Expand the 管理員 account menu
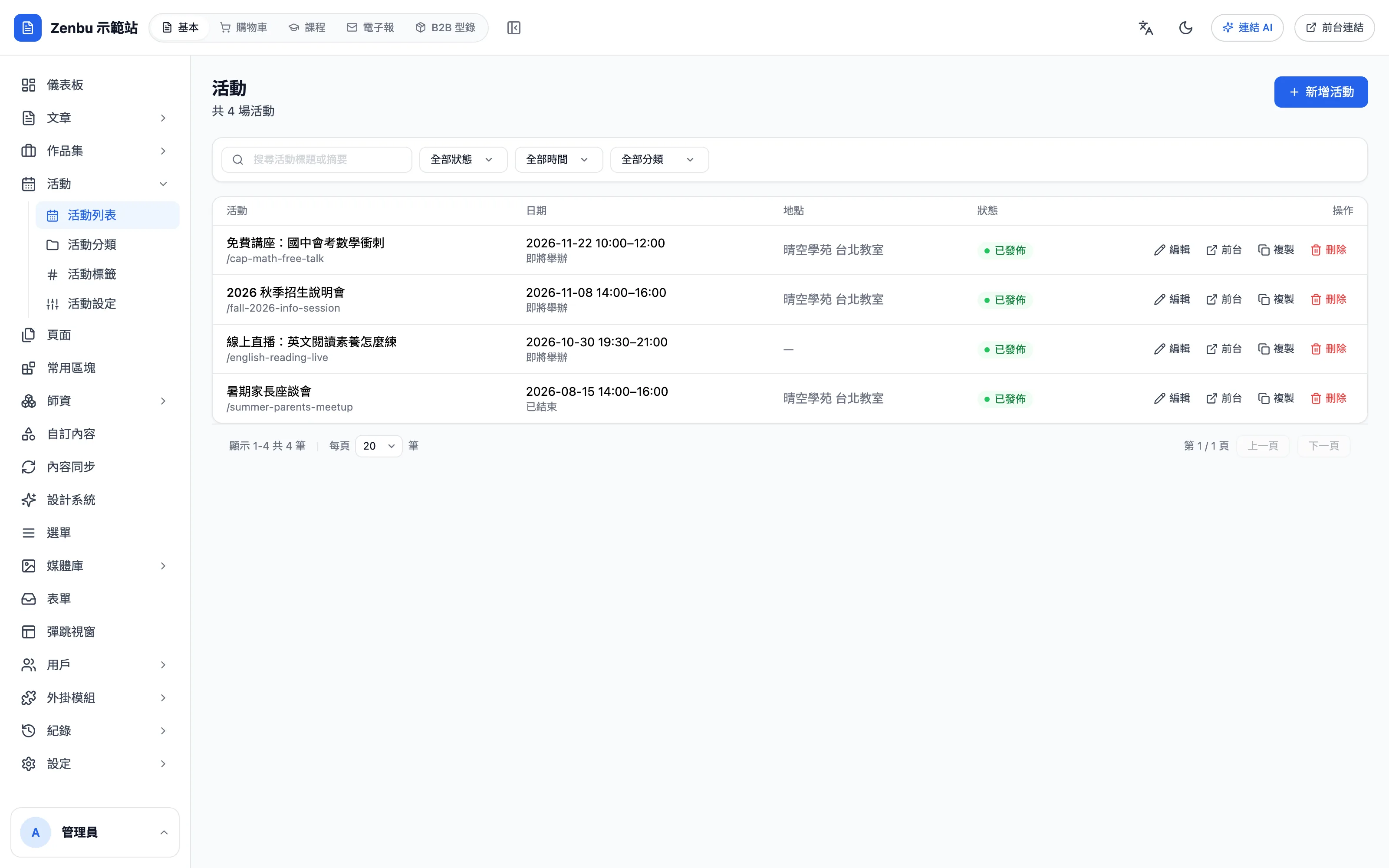 tap(95, 832)
